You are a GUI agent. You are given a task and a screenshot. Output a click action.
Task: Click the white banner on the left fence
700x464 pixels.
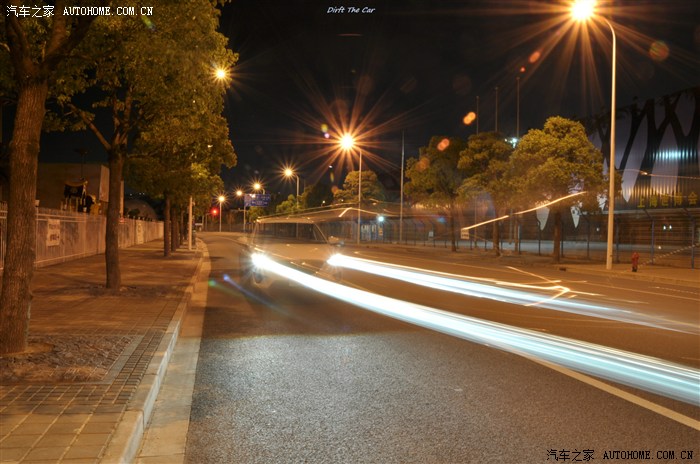pos(53,233)
